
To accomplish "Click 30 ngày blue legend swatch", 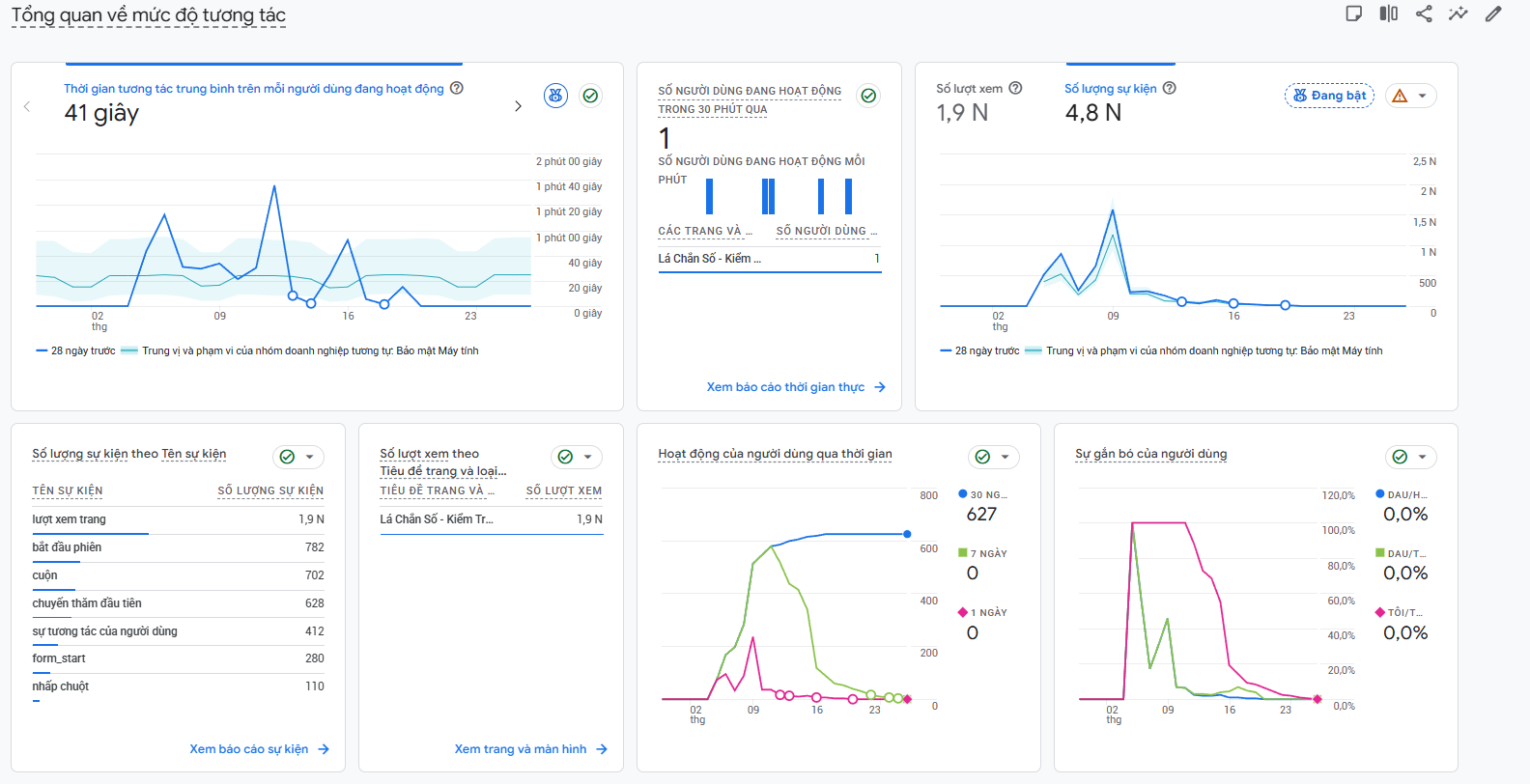I will pos(962,493).
